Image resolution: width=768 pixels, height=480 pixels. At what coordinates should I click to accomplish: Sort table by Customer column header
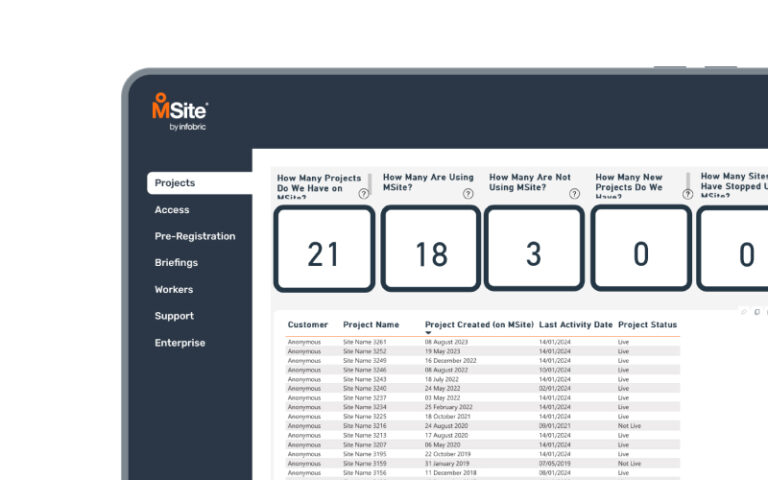pos(308,325)
